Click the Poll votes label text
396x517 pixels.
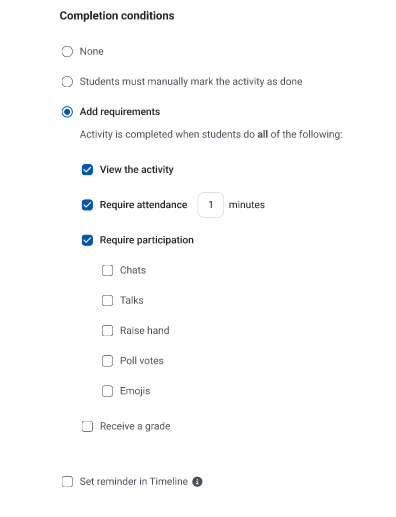pos(142,361)
